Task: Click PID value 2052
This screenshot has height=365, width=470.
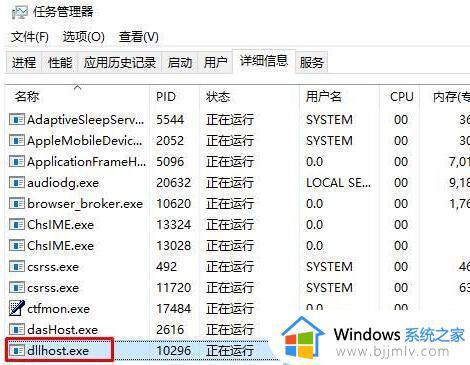Action: pos(170,140)
